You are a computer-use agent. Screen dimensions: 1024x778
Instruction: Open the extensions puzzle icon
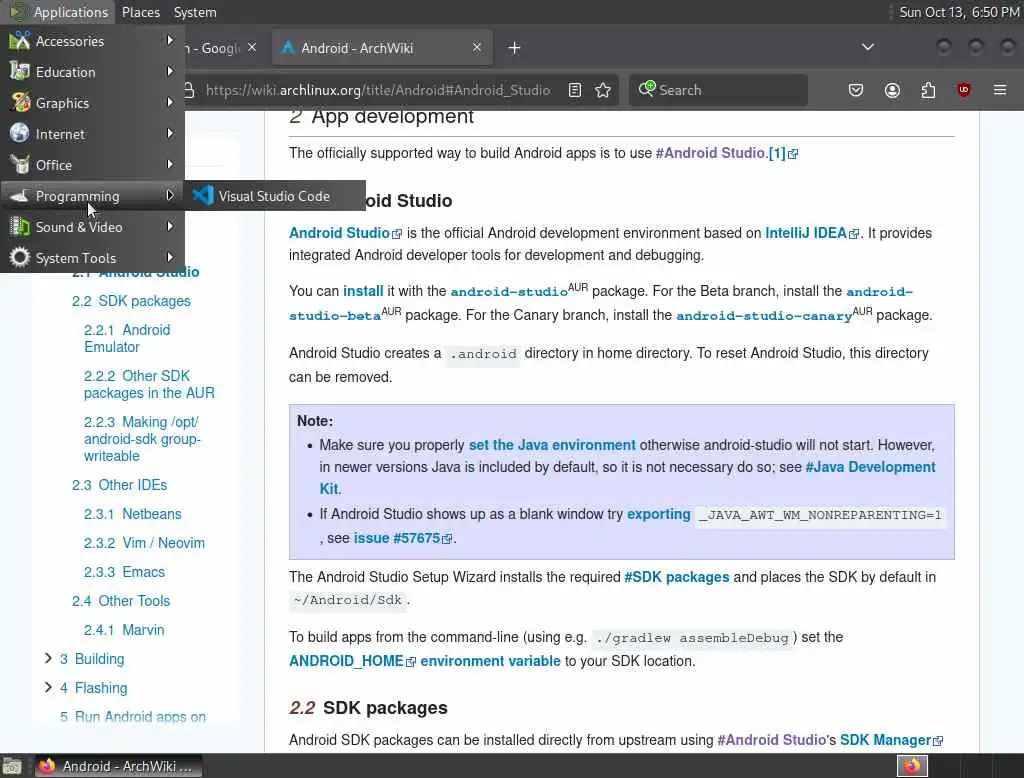[x=928, y=90]
